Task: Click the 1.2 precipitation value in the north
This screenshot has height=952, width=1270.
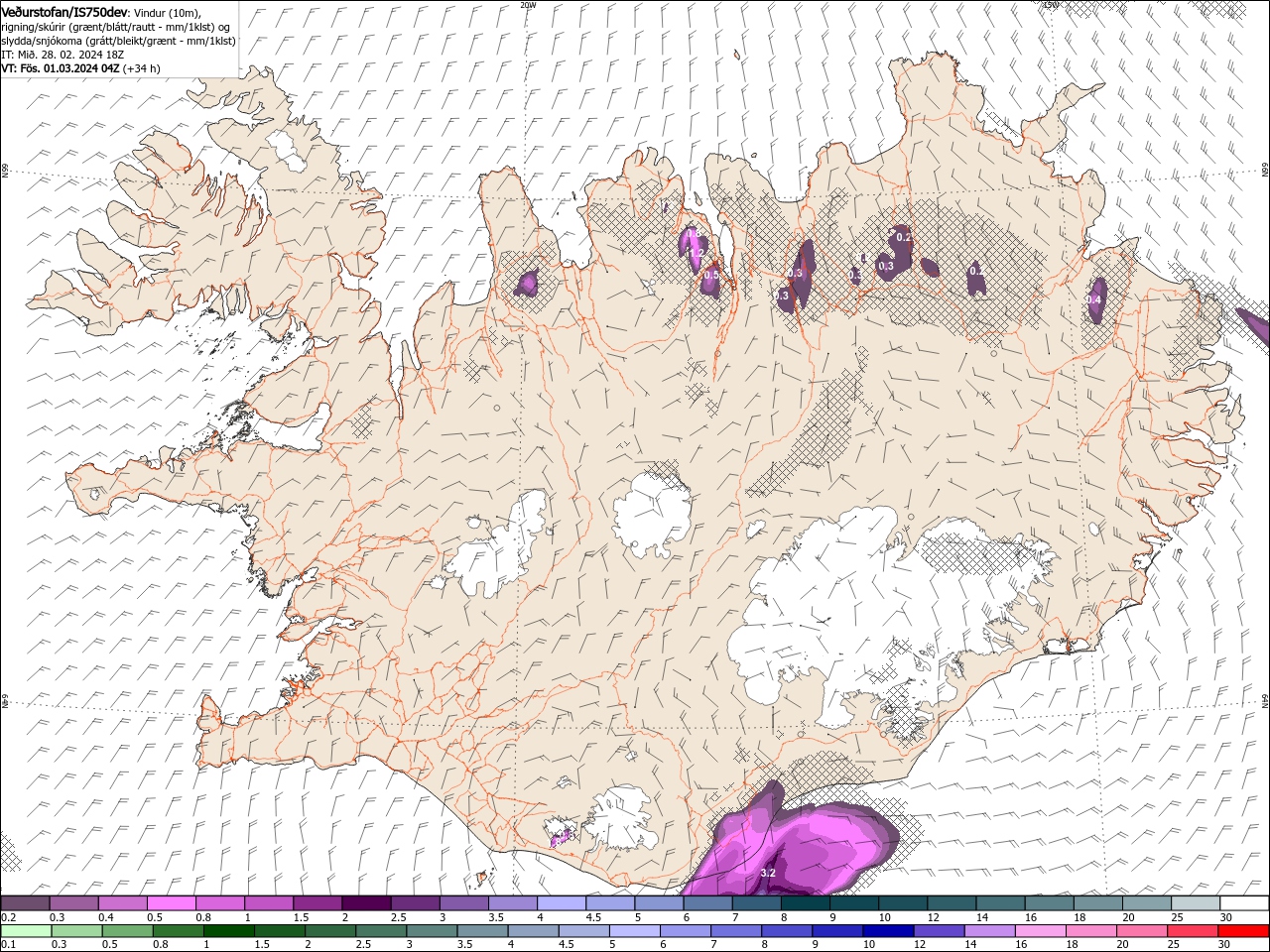Action: (696, 252)
